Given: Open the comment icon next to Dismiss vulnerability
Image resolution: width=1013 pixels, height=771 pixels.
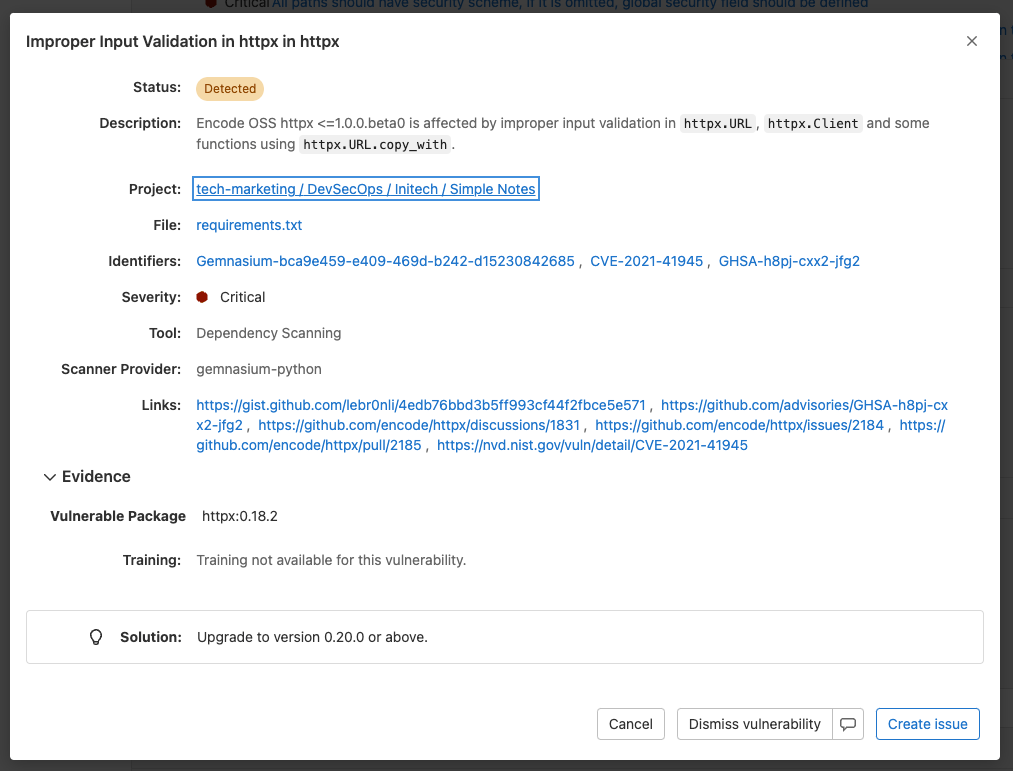Looking at the screenshot, I should tap(848, 723).
